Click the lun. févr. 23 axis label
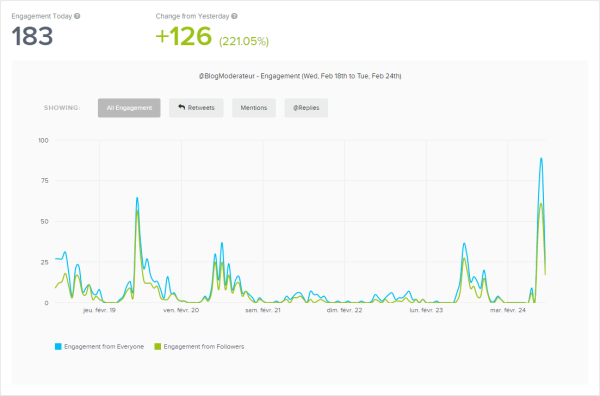 coord(426,310)
